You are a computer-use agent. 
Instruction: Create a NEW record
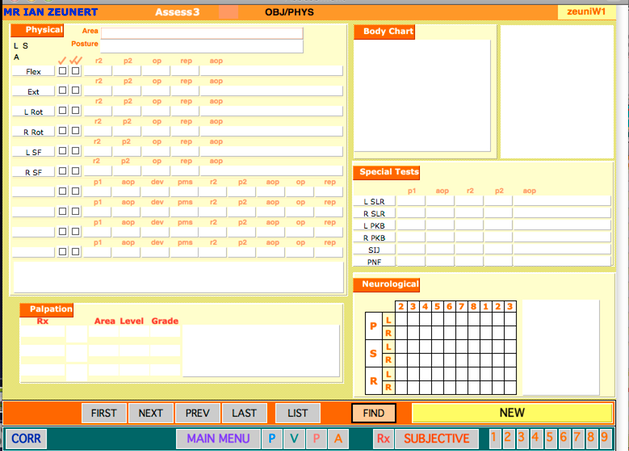click(512, 413)
